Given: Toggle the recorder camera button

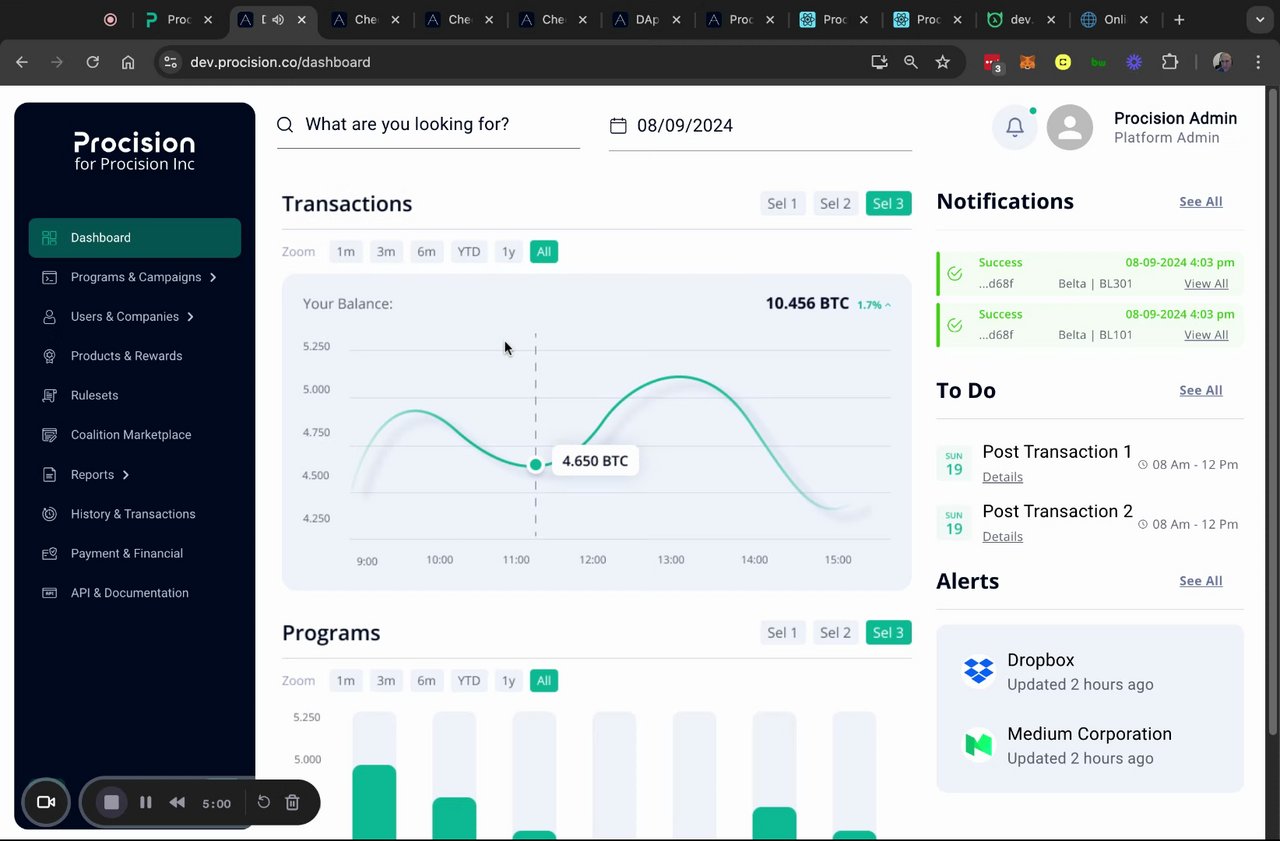Looking at the screenshot, I should (45, 802).
